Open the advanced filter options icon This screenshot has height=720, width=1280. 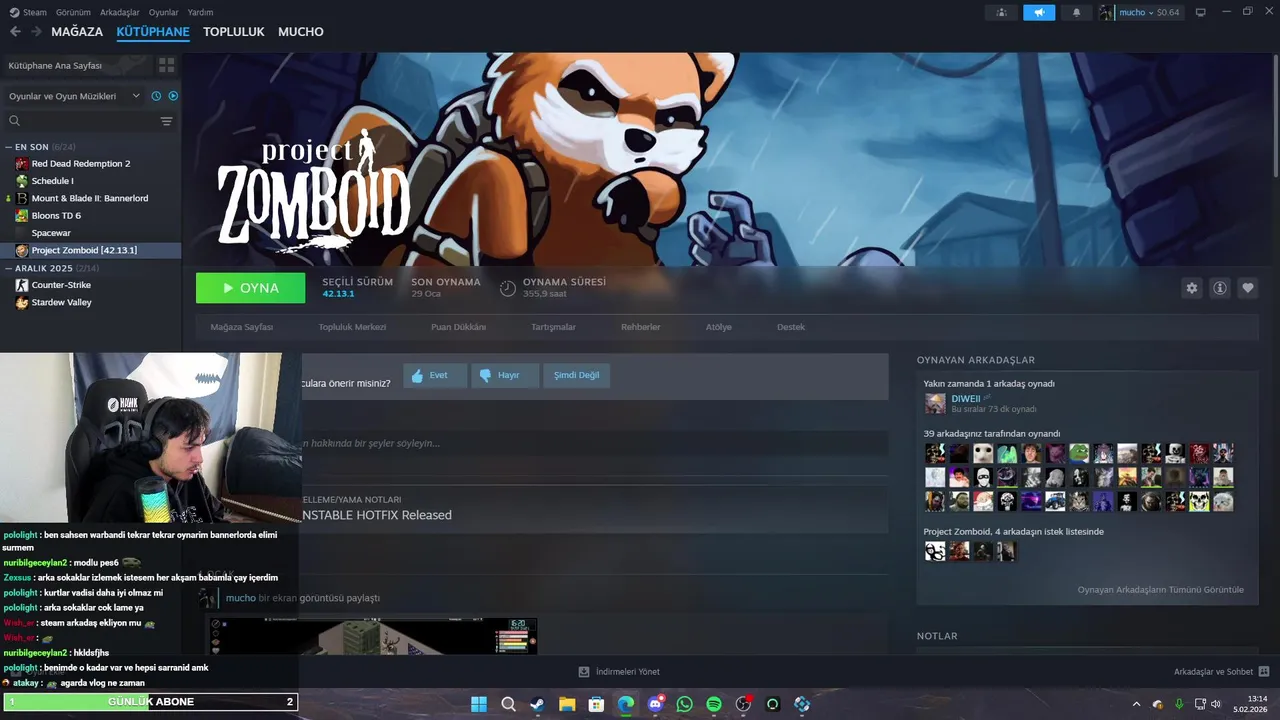point(166,121)
